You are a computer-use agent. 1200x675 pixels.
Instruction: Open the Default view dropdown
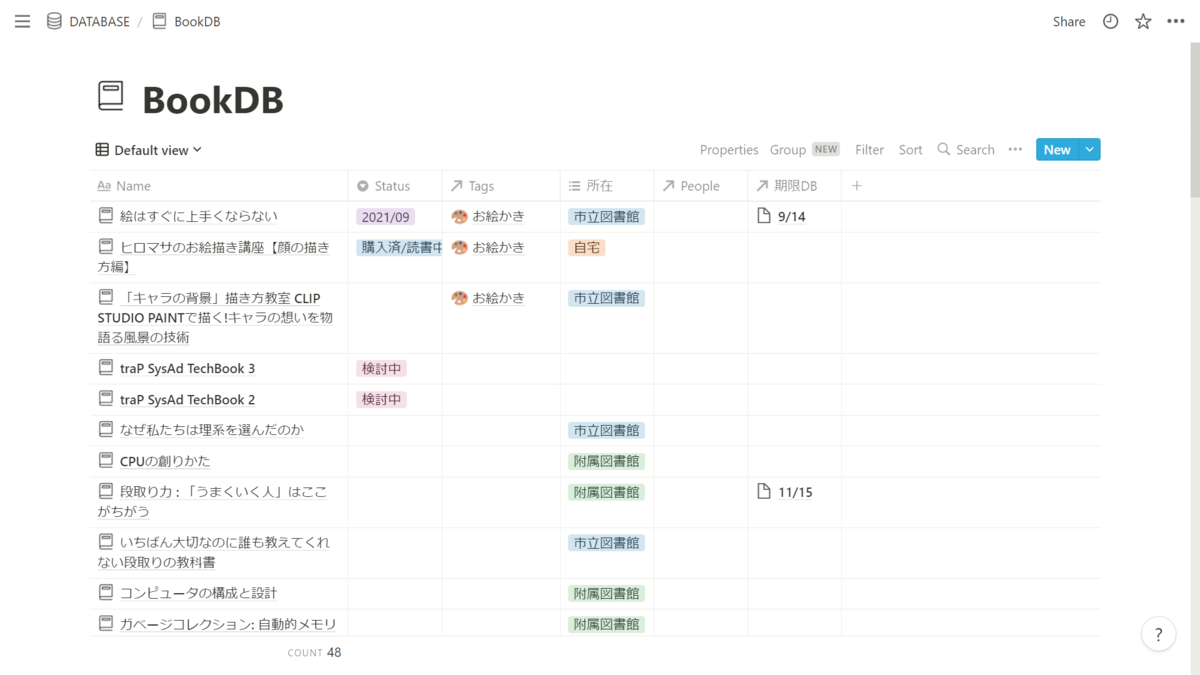(x=149, y=150)
